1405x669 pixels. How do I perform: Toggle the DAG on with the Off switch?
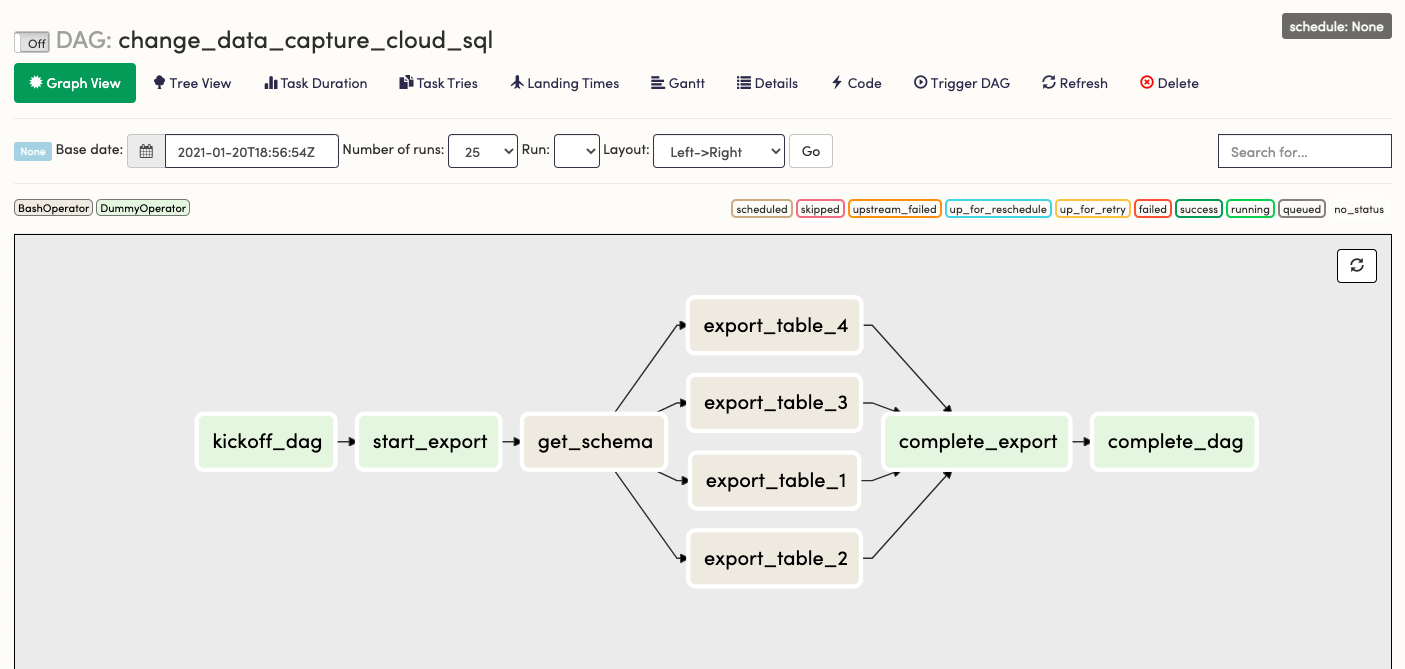30,42
